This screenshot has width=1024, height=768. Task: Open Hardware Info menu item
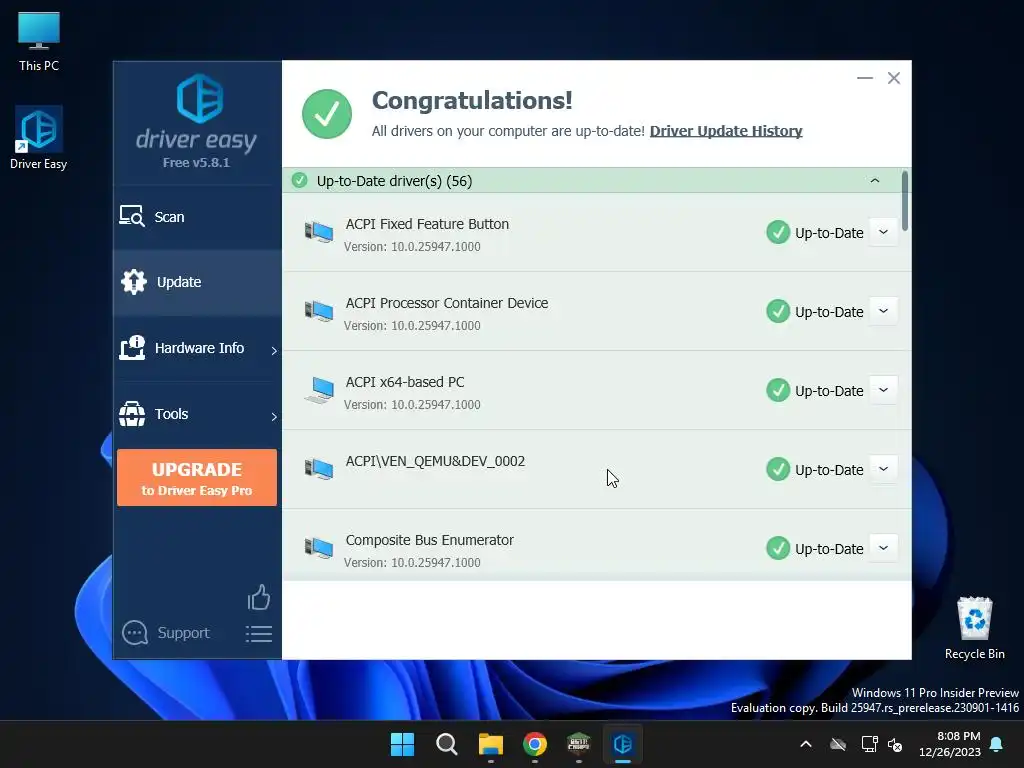click(x=197, y=348)
